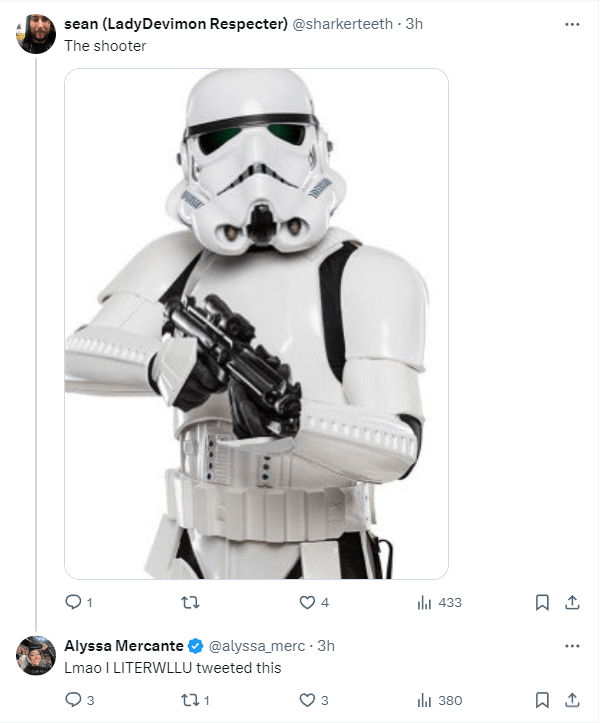Share sean's stormtrooper tweet
Screen dimensions: 610x723
pyautogui.click(x=572, y=602)
